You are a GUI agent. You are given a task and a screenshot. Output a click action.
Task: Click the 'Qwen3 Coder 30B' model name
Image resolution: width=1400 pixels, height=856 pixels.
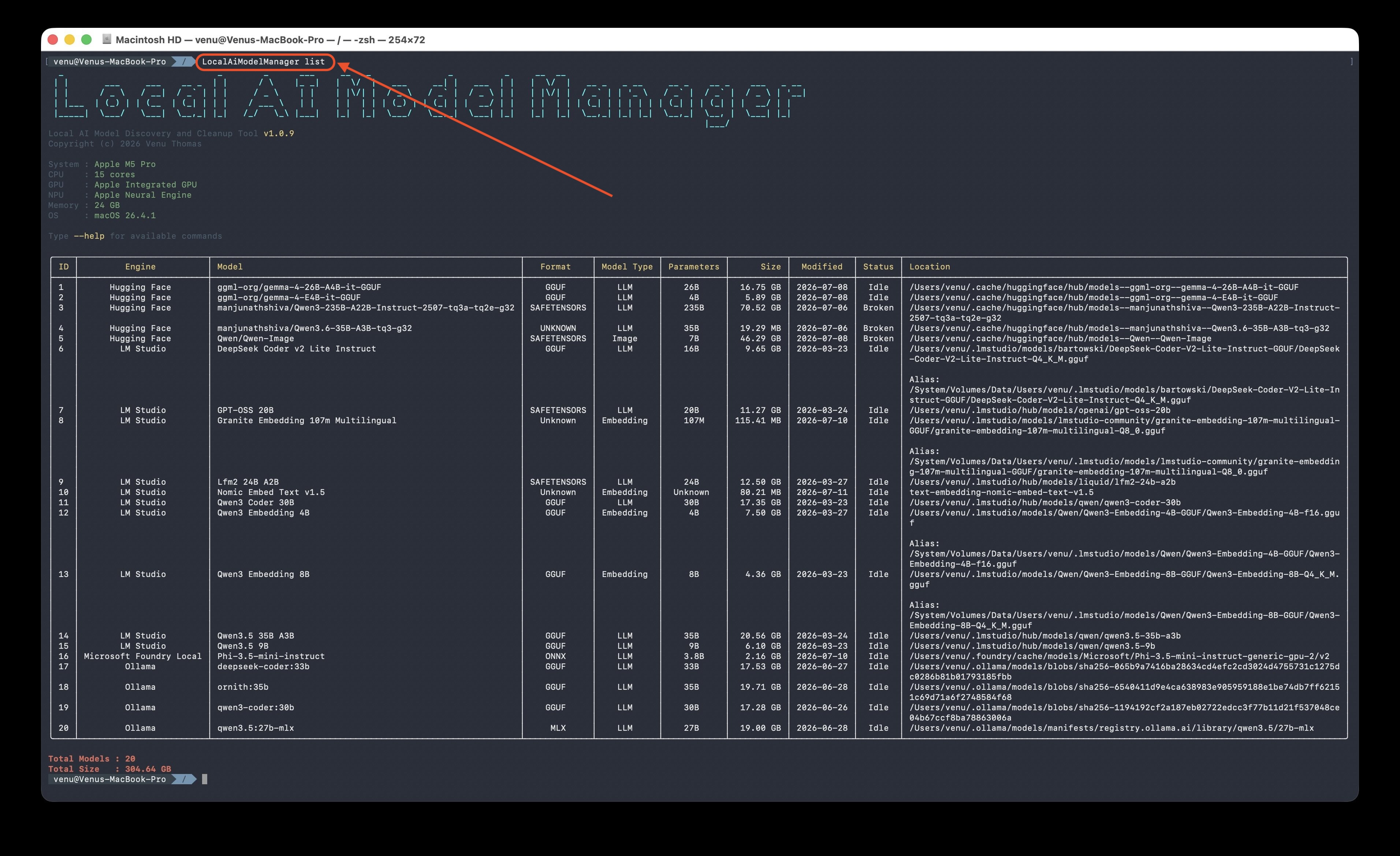pyautogui.click(x=256, y=502)
